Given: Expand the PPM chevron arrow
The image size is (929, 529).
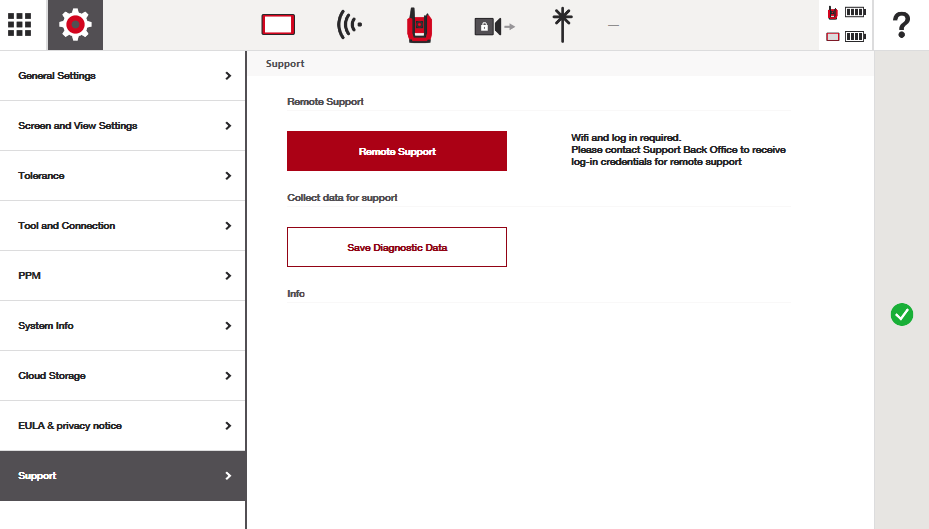Looking at the screenshot, I should [228, 276].
